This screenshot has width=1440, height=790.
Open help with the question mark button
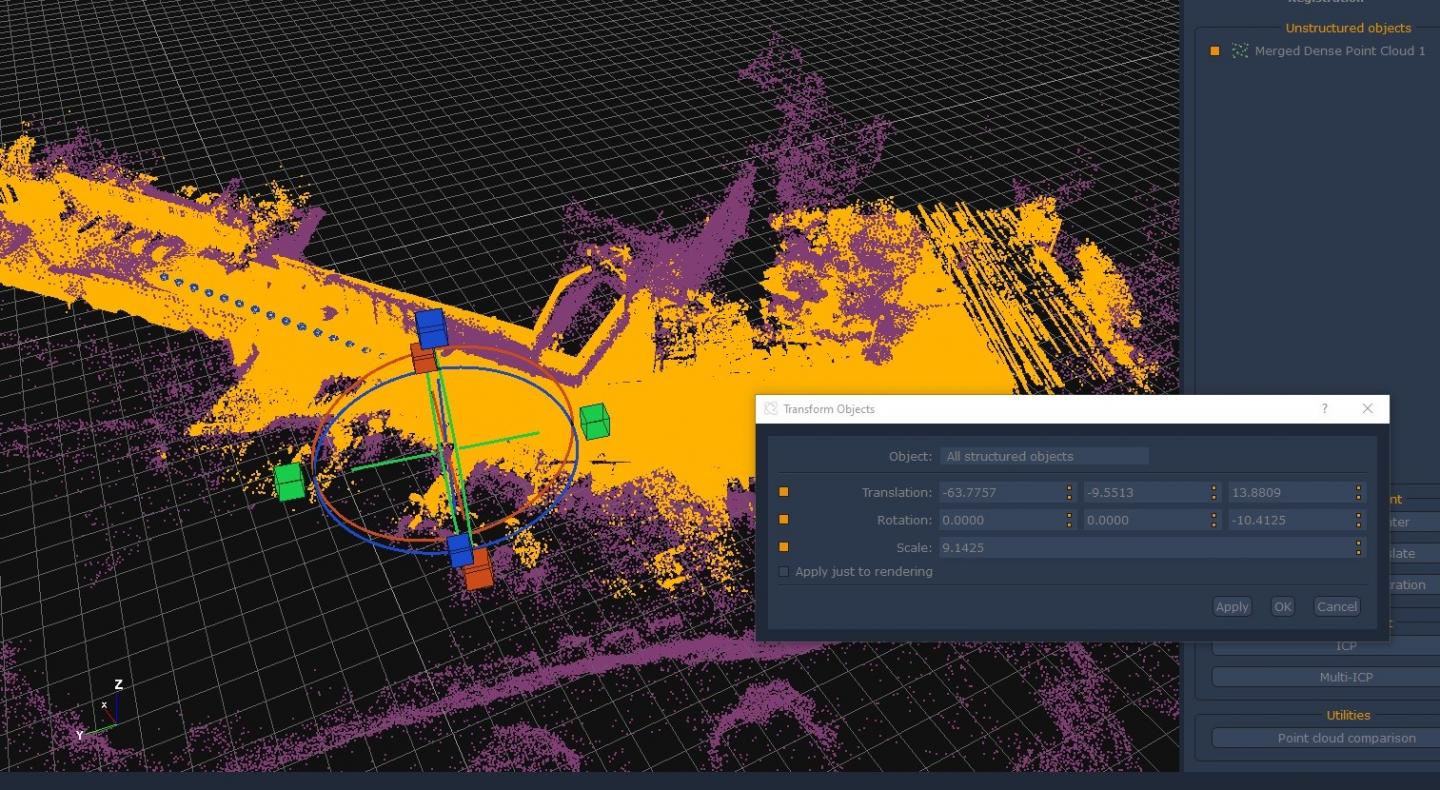coord(1325,409)
